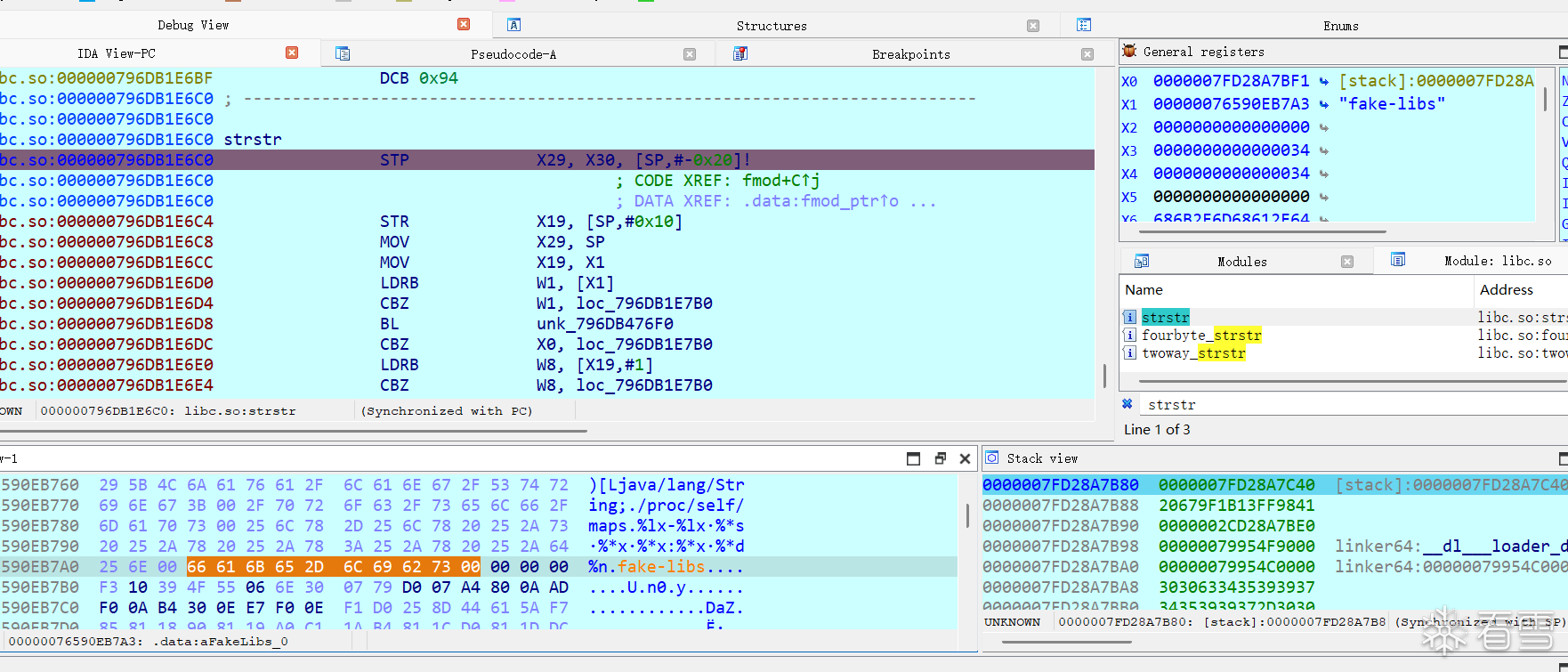Click the icon beside the strstr row
1568x672 pixels.
[x=1129, y=317]
